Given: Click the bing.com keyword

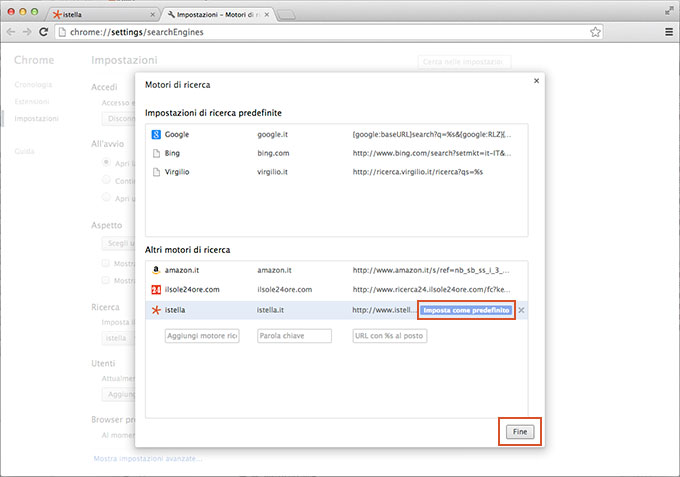Looking at the screenshot, I should click(273, 153).
